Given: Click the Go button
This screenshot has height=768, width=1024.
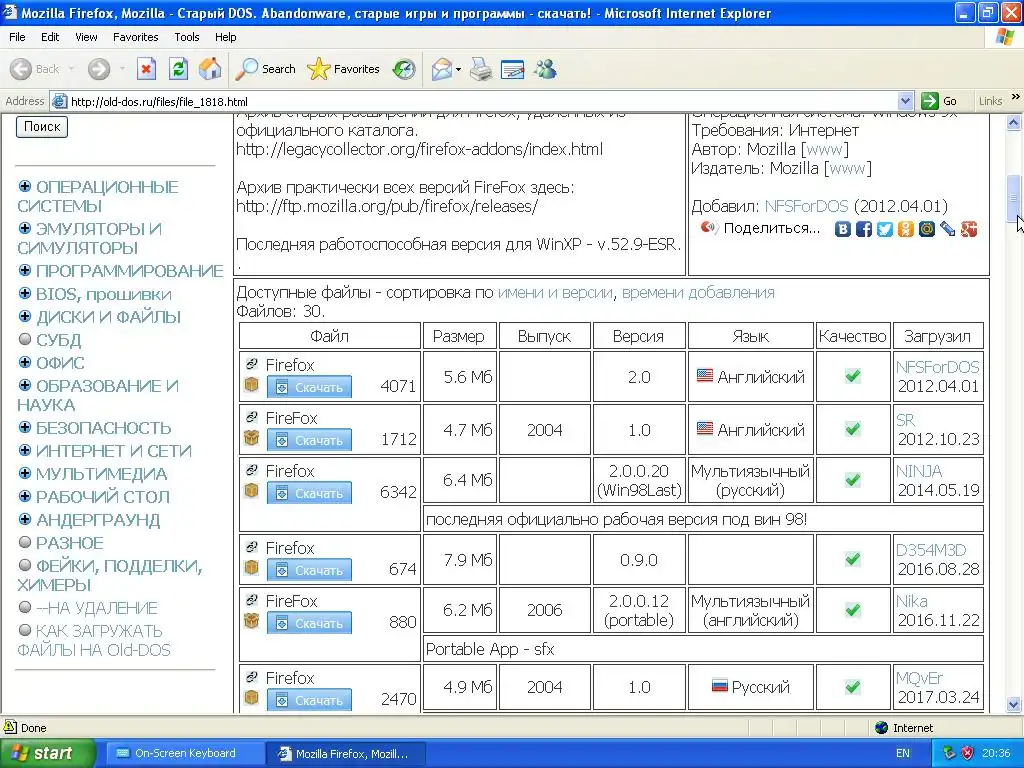Looking at the screenshot, I should (x=939, y=101).
